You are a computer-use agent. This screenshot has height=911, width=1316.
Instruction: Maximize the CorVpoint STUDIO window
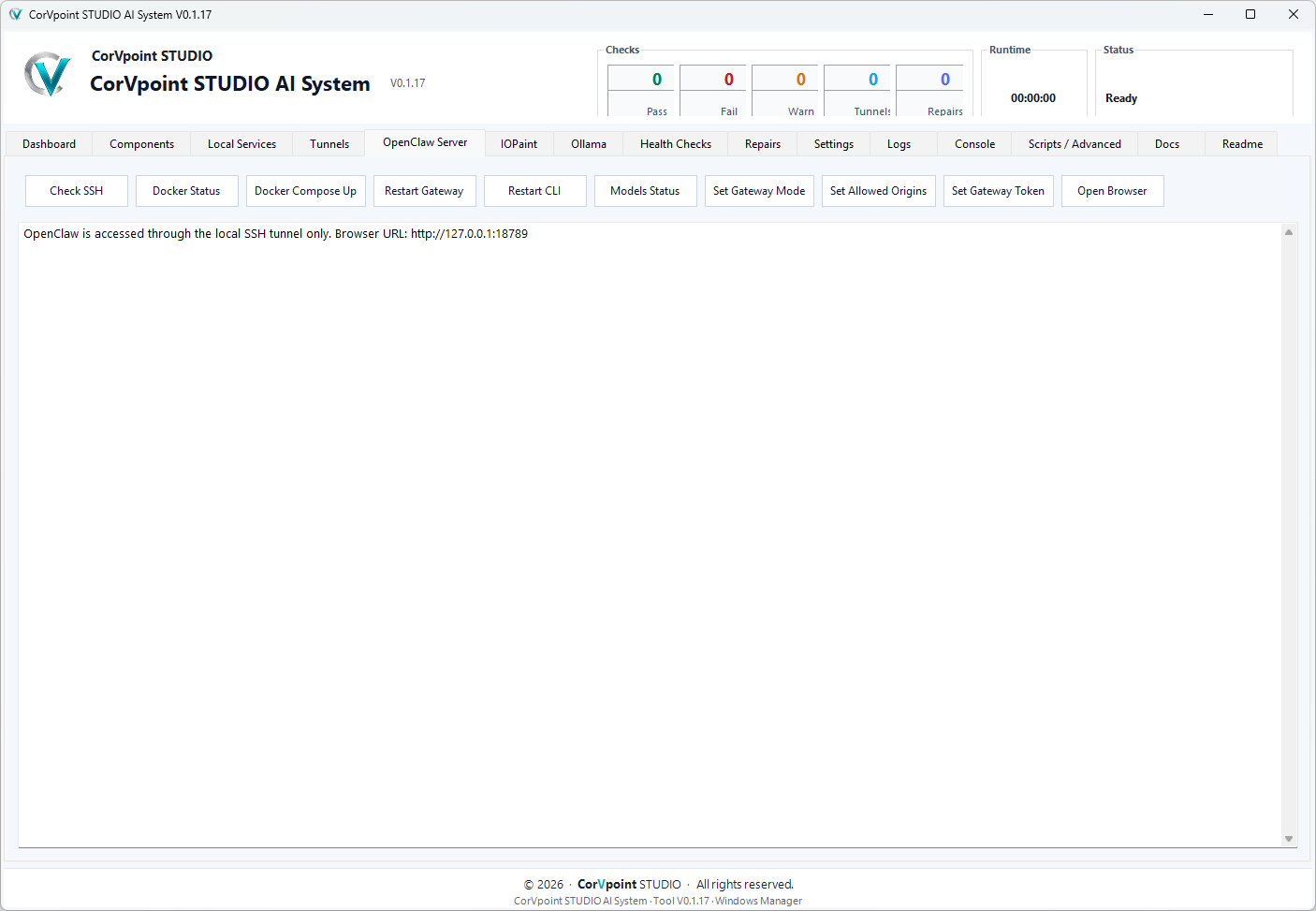click(x=1250, y=14)
